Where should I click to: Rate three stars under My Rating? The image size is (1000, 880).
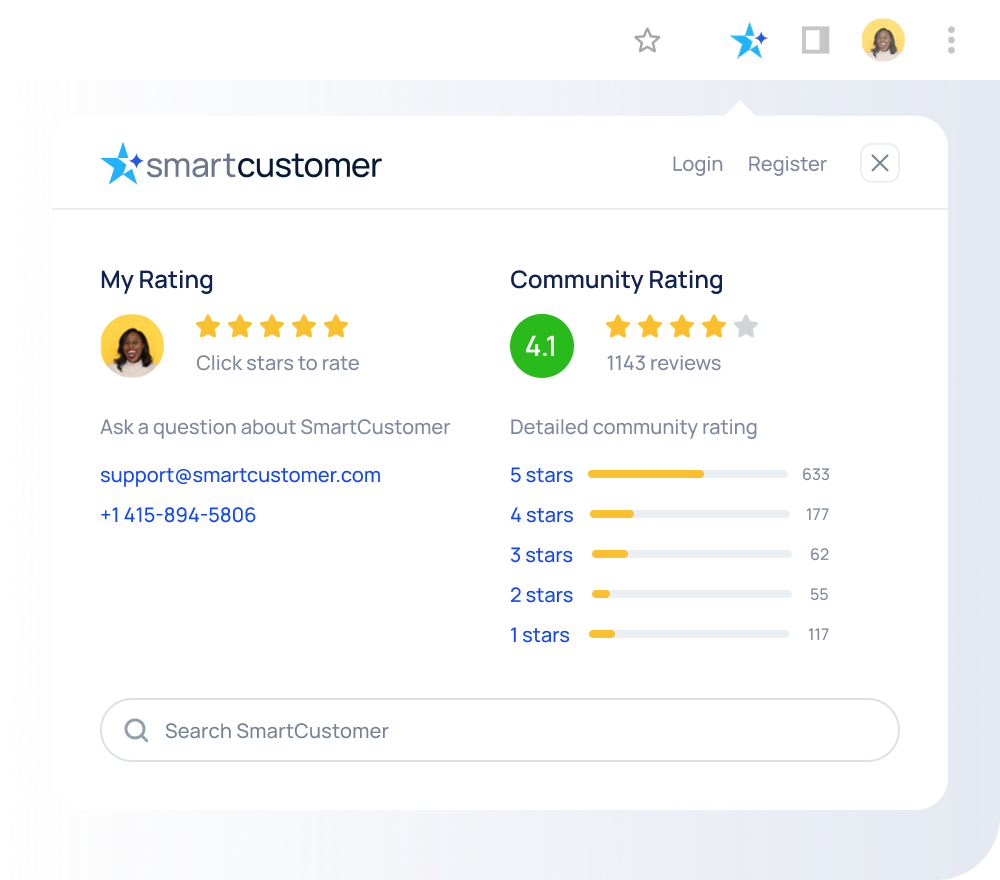click(x=272, y=326)
